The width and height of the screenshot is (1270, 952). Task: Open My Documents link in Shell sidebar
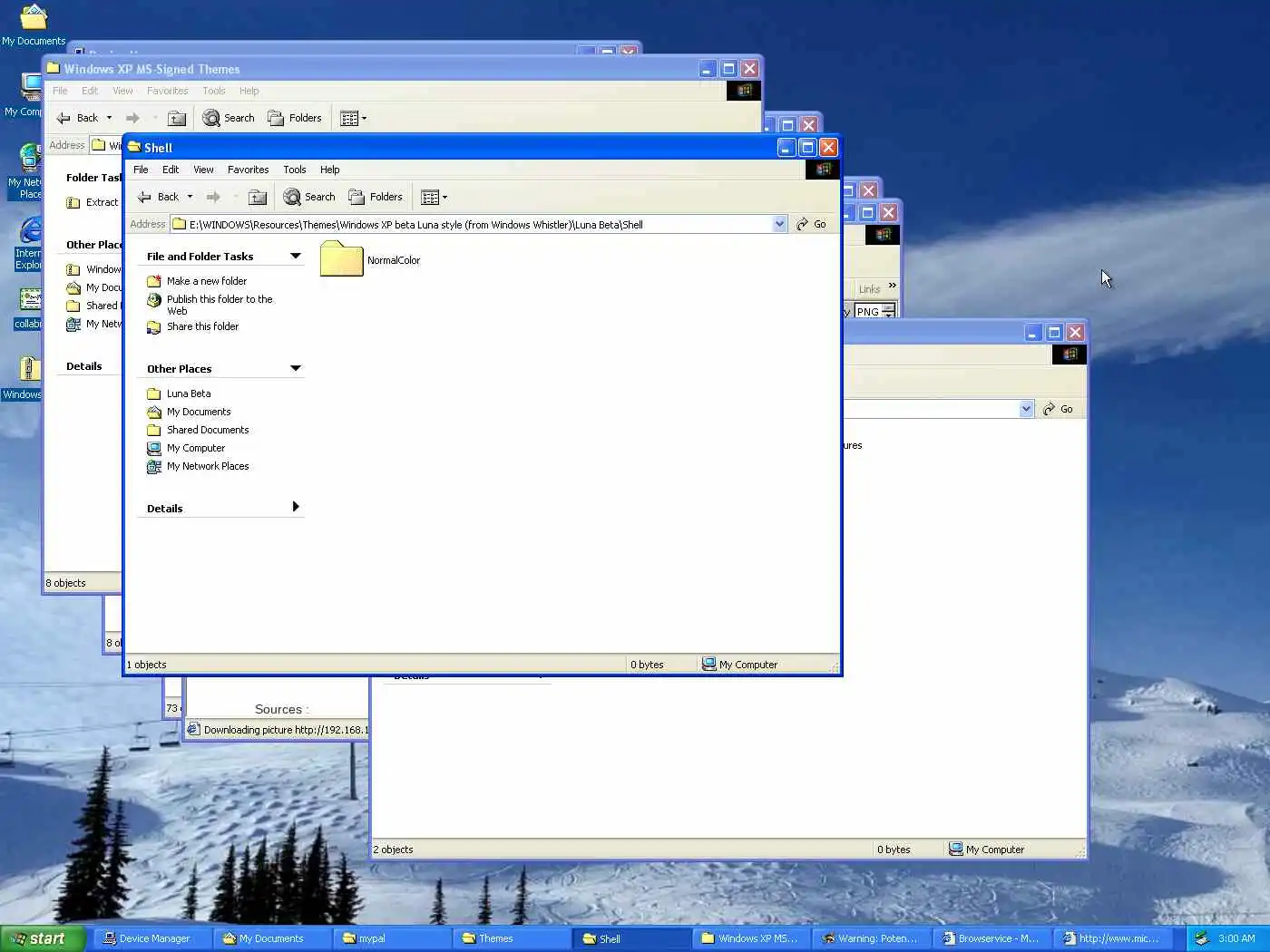[198, 412]
